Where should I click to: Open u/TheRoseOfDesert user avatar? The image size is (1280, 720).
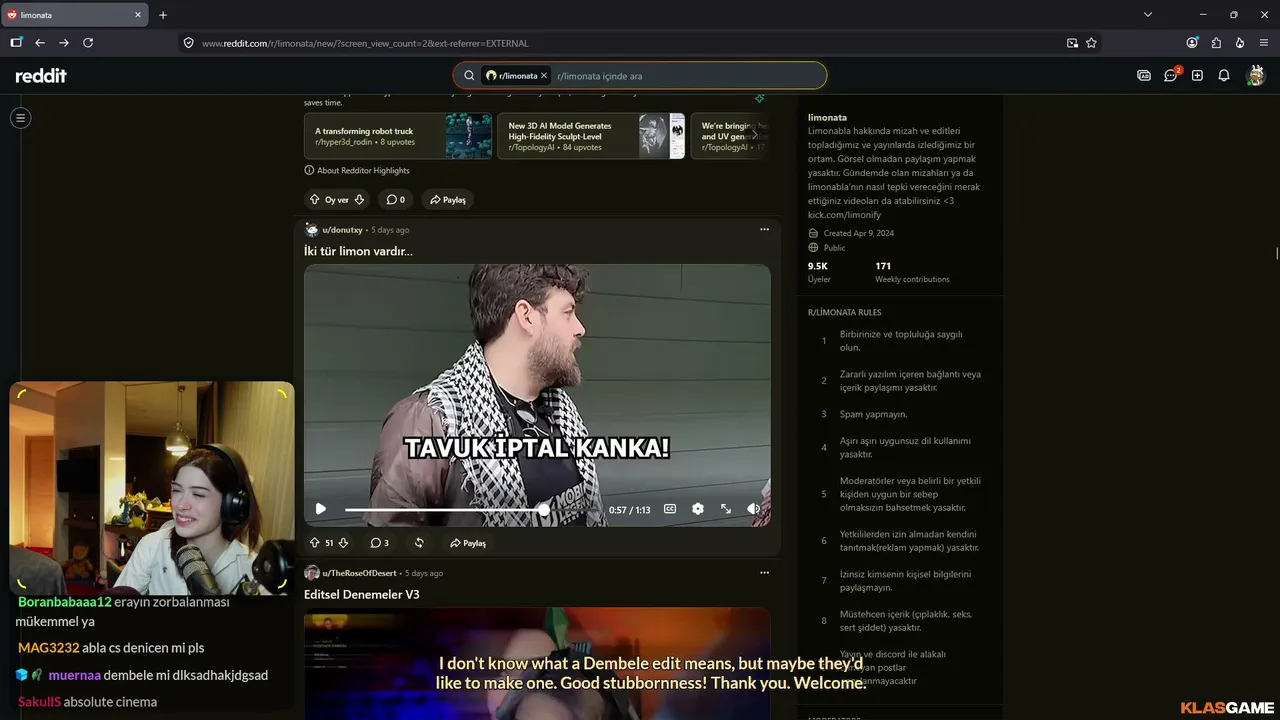[x=312, y=573]
